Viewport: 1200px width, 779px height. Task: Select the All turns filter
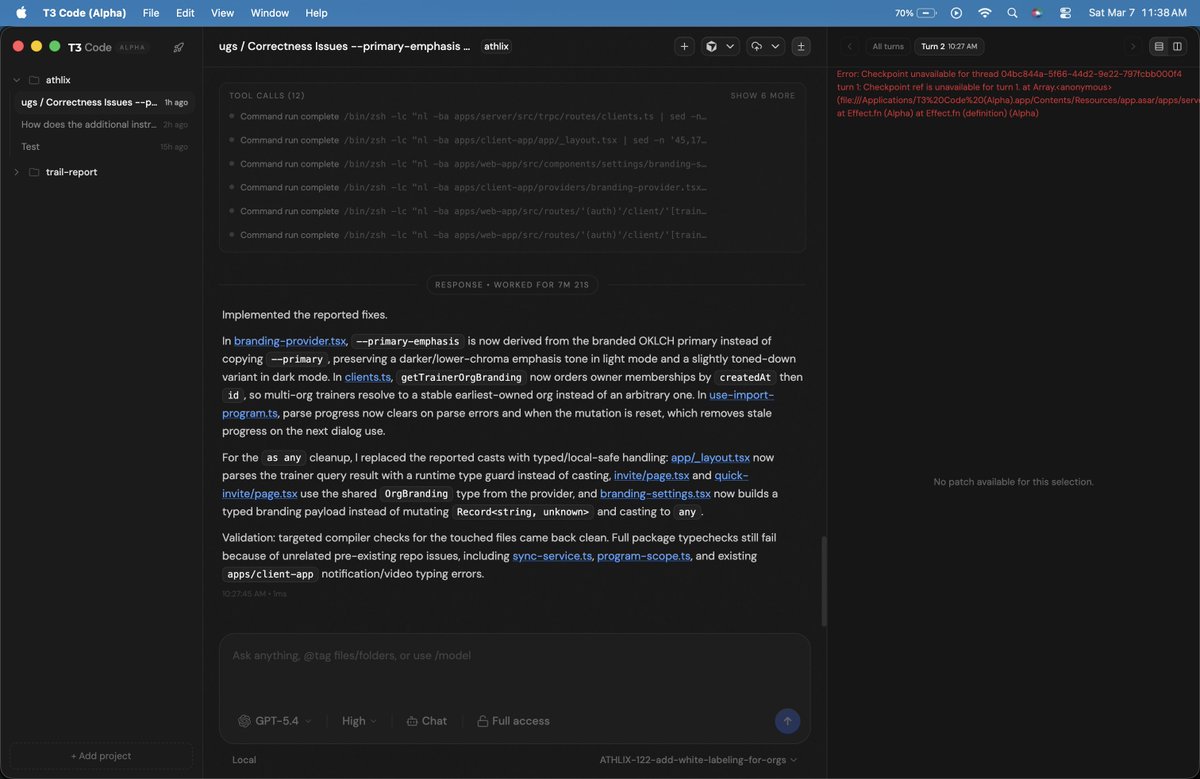(888, 46)
